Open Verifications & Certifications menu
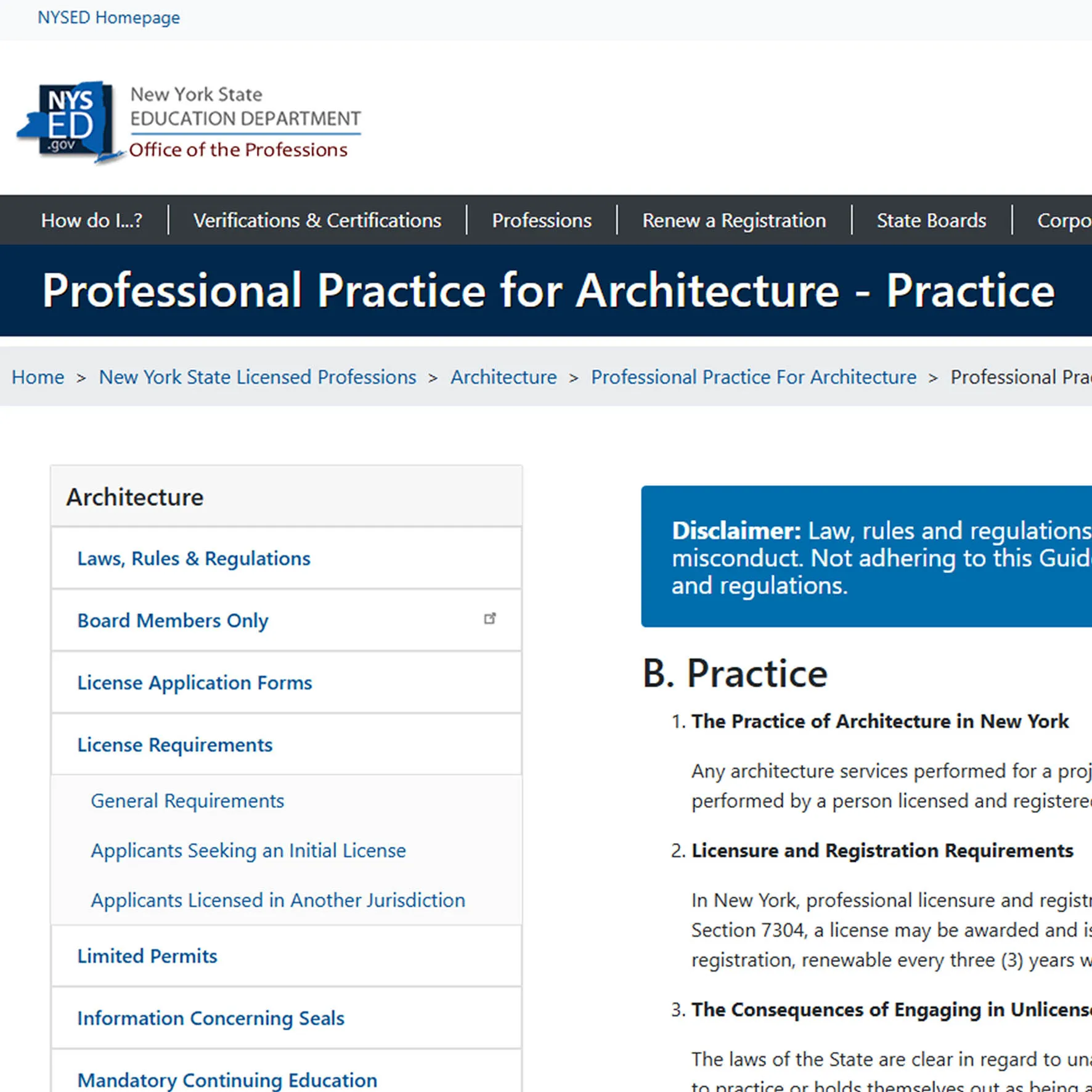Image resolution: width=1092 pixels, height=1092 pixels. (x=317, y=221)
